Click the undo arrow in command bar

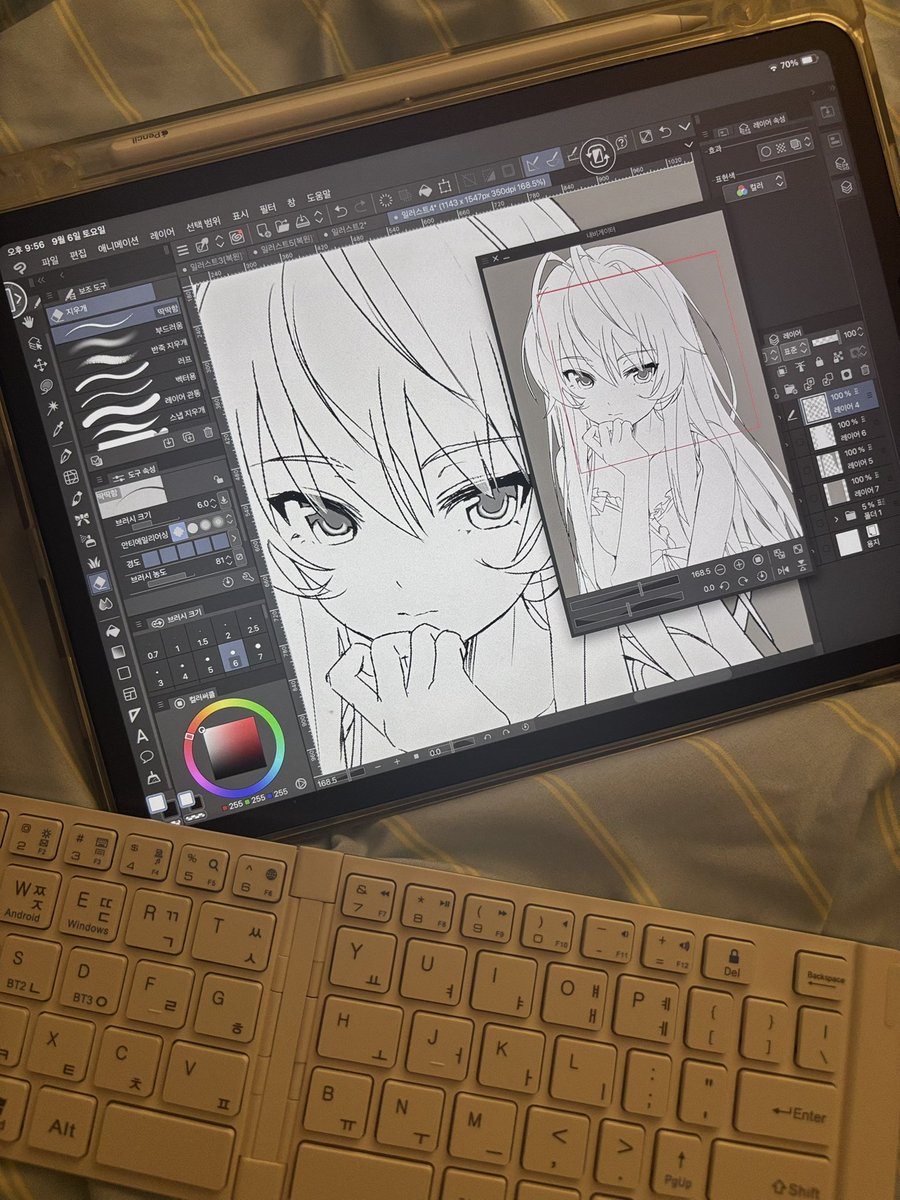[x=341, y=212]
